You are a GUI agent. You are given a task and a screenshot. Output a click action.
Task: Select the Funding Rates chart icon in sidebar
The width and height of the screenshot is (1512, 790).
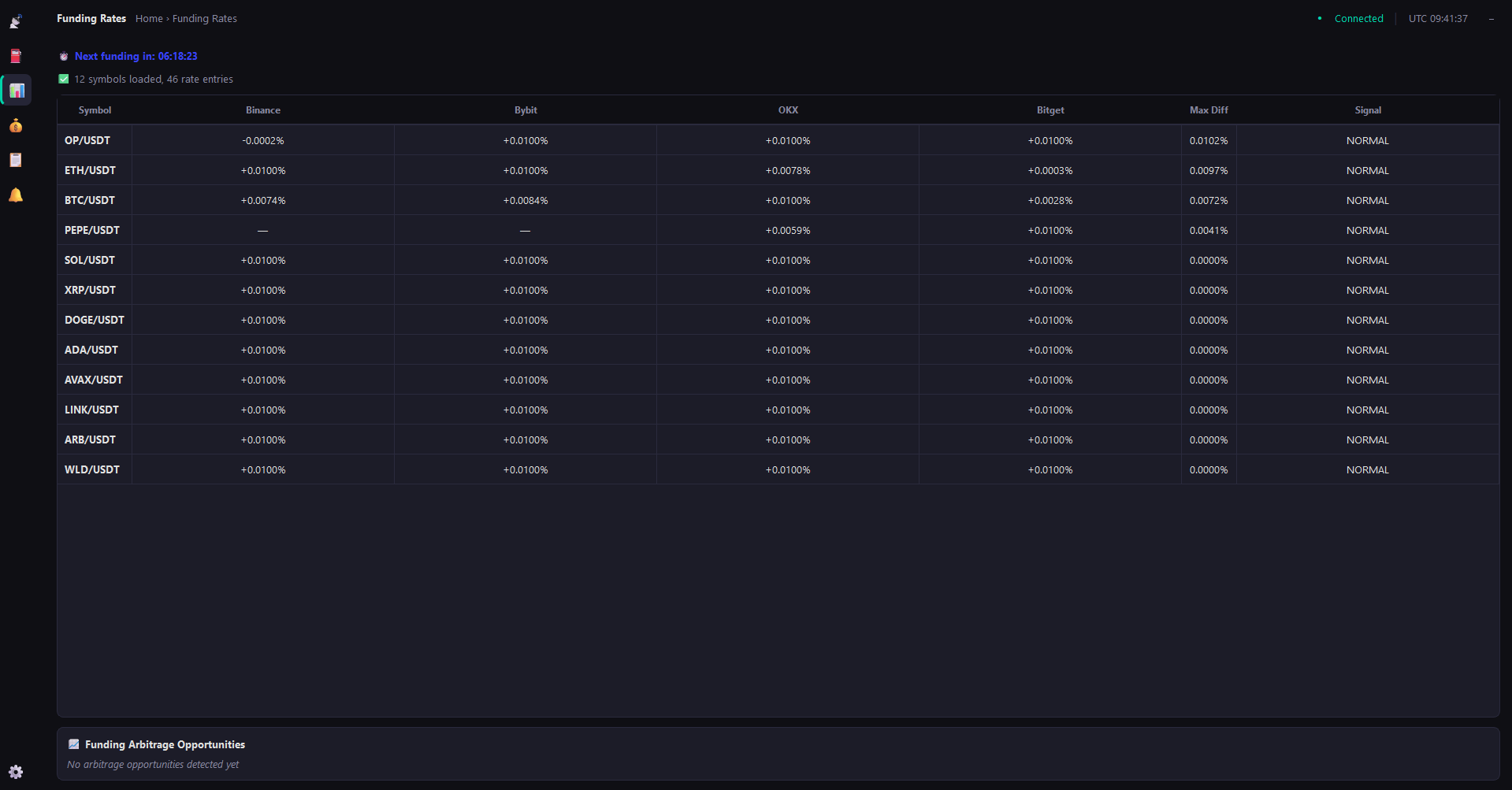pyautogui.click(x=16, y=90)
